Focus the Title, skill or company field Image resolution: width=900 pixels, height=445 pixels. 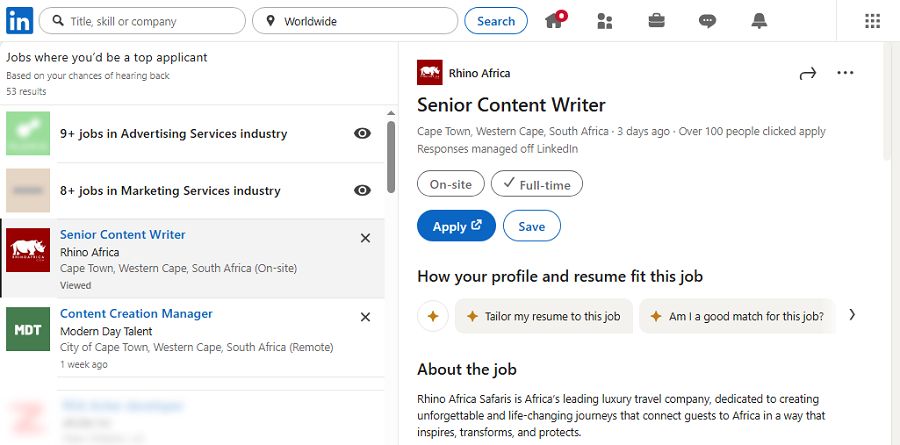click(142, 21)
